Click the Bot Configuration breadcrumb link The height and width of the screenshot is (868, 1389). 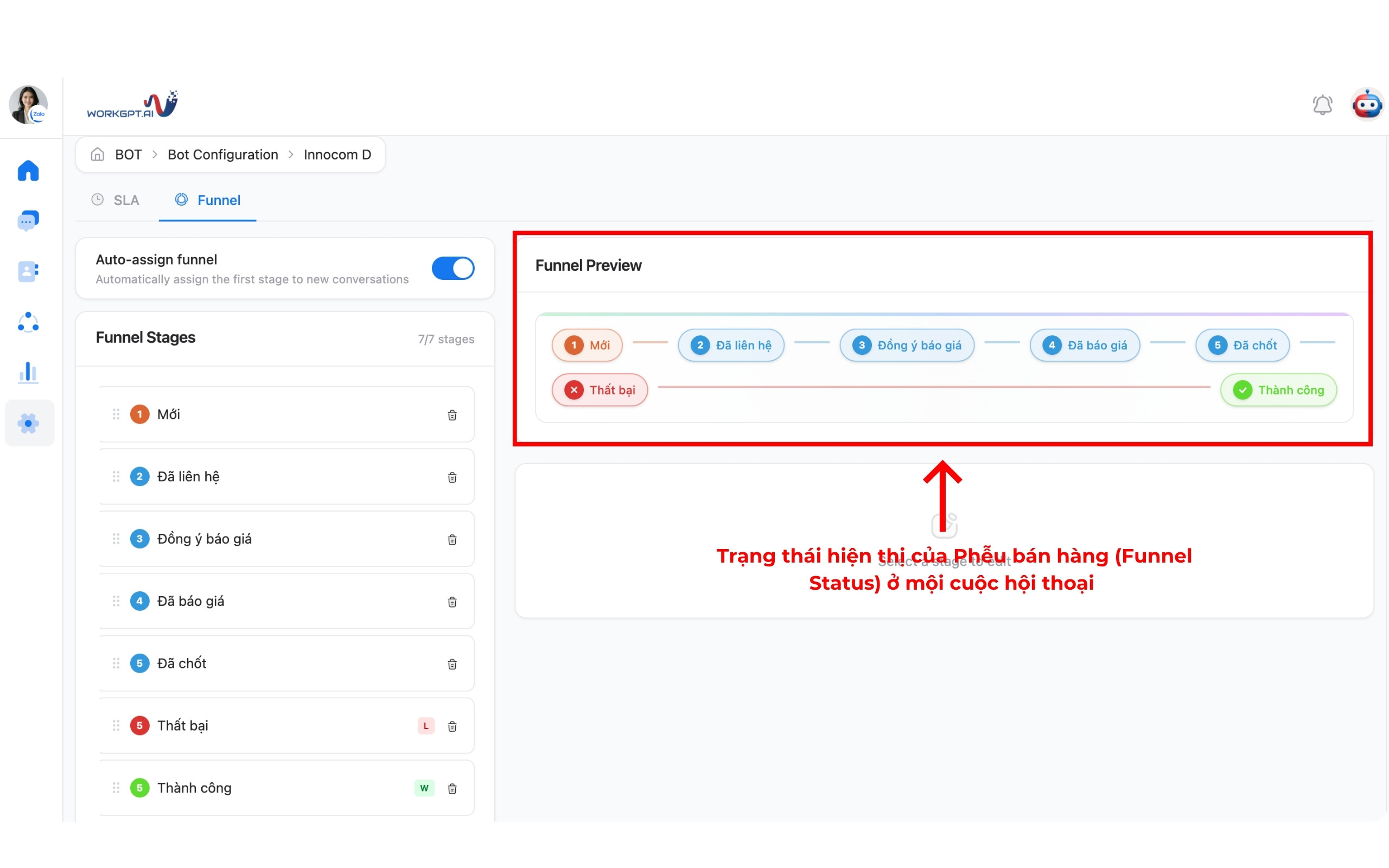pyautogui.click(x=222, y=155)
